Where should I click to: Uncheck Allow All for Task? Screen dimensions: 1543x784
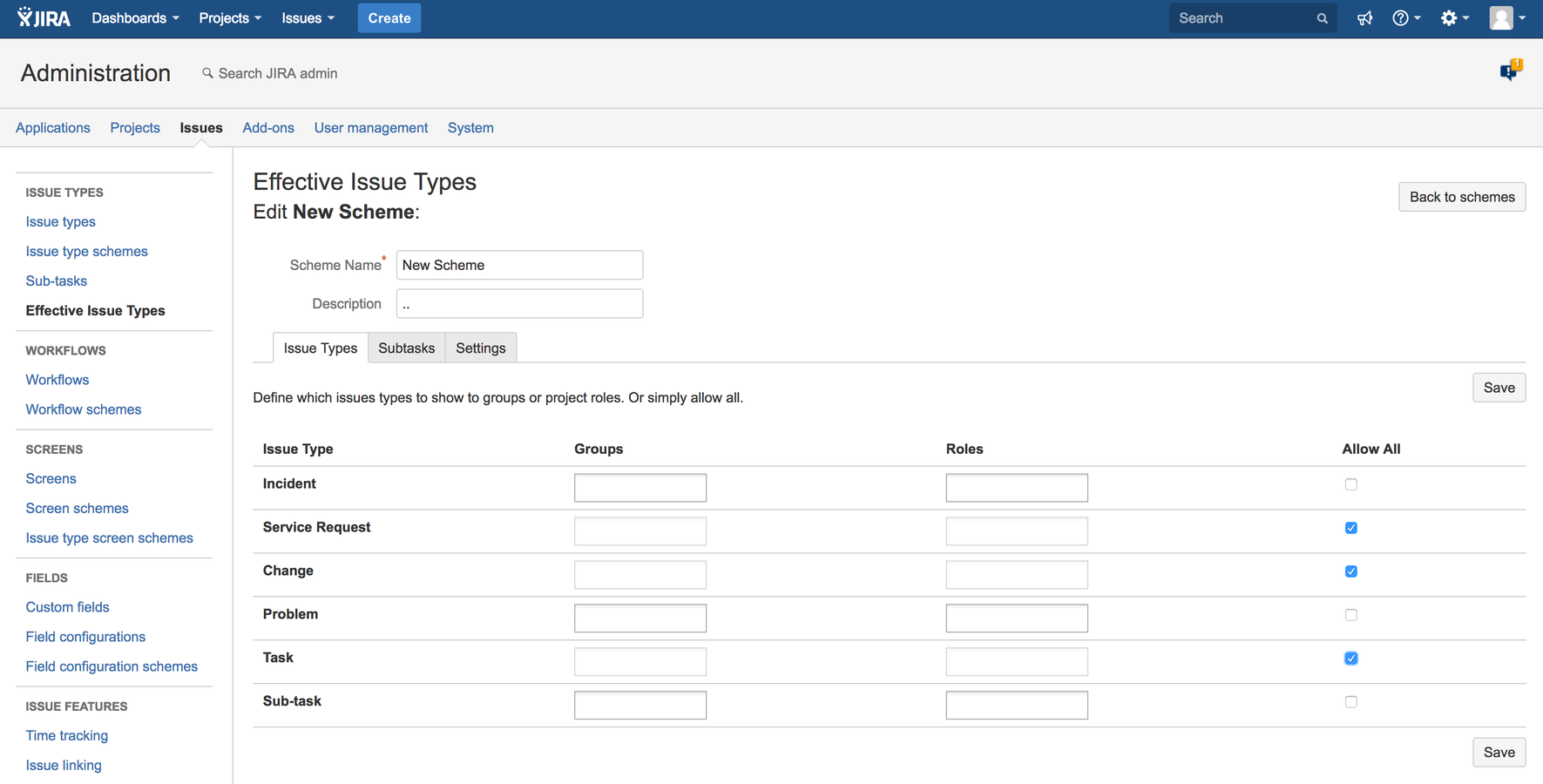1350,659
